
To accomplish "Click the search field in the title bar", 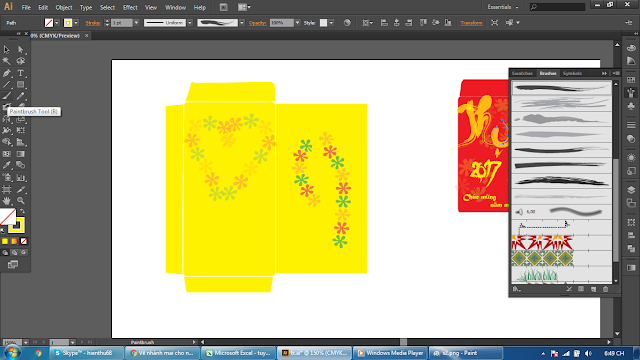I will pyautogui.click(x=557, y=7).
